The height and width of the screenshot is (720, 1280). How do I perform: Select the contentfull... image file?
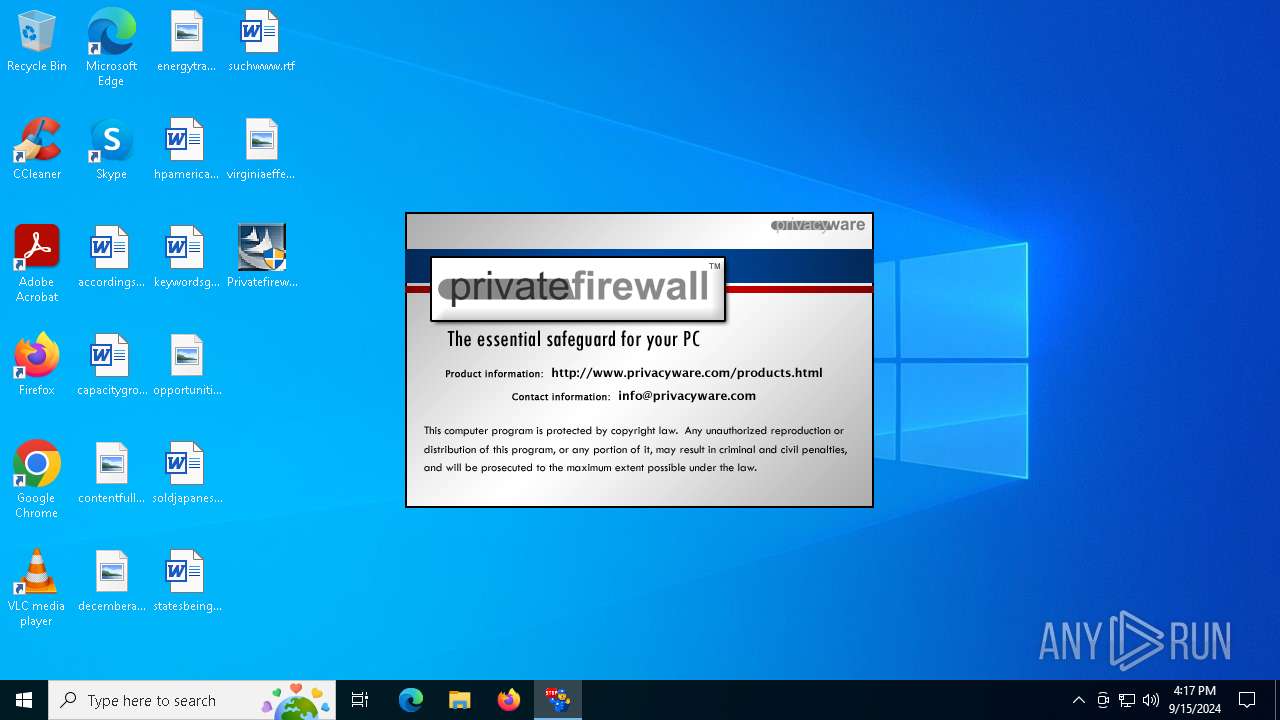[111, 474]
